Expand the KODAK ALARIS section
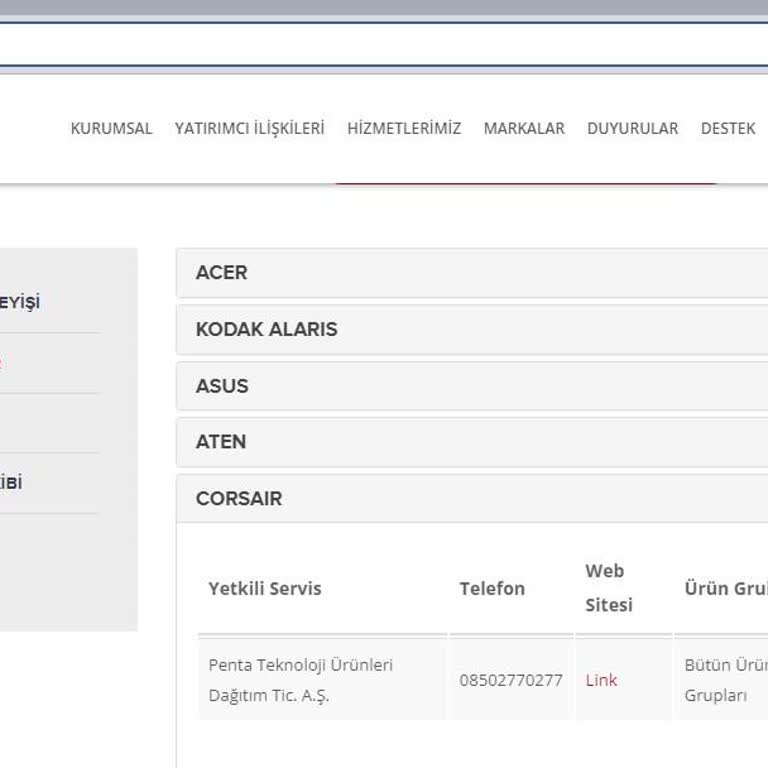 472,329
